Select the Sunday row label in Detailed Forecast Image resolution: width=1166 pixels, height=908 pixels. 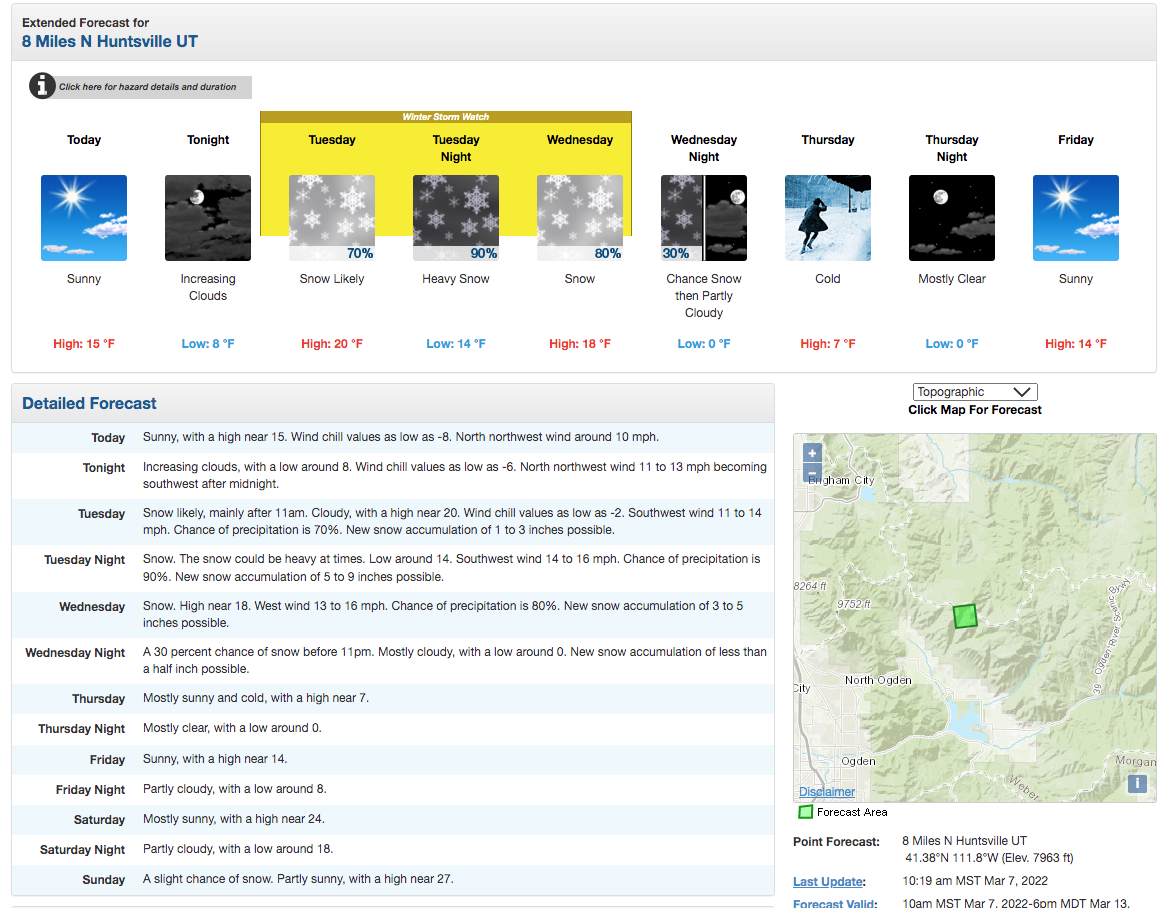tap(103, 880)
